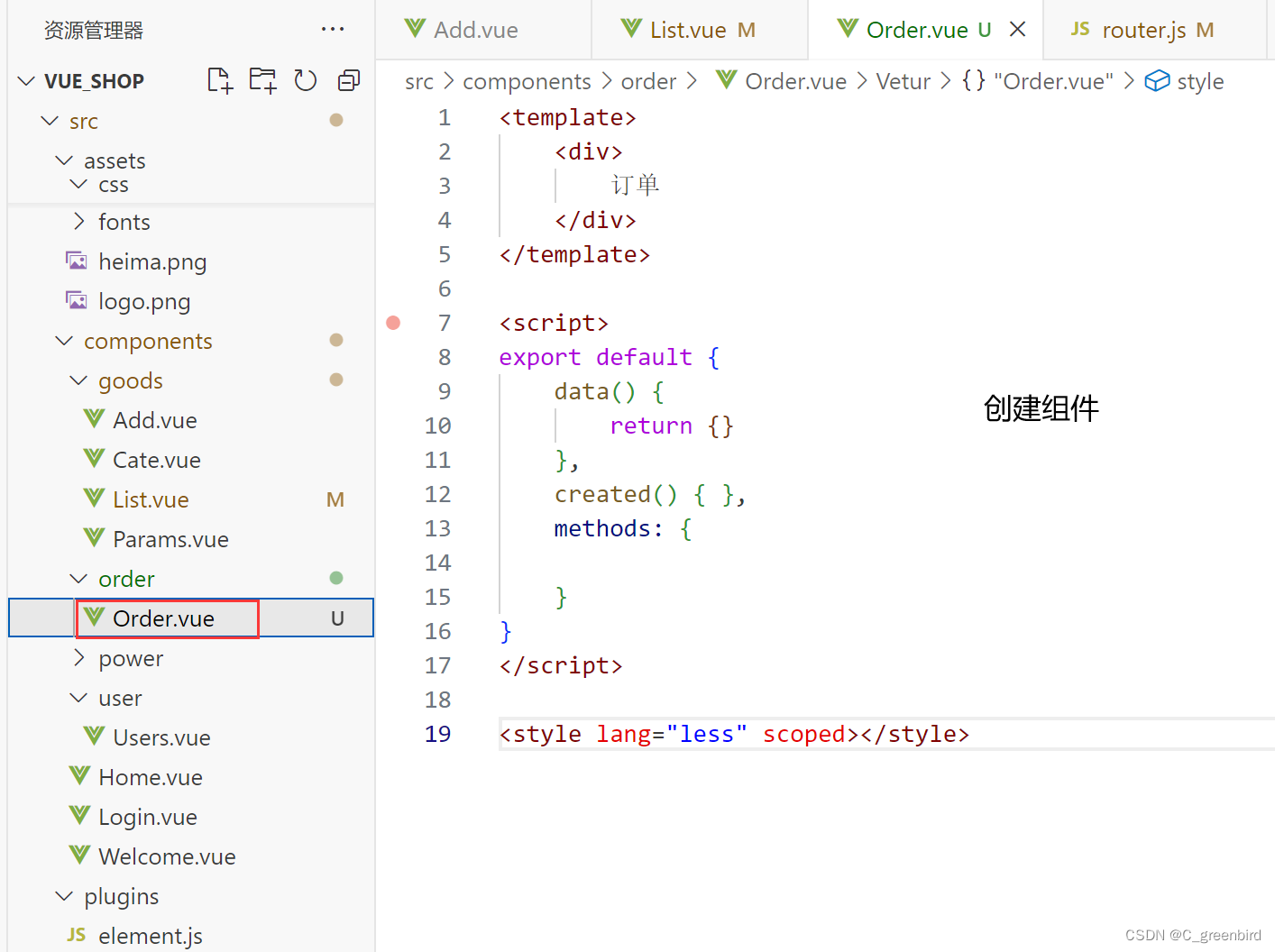Click the Vetur breadcrumb segment
1275x952 pixels.
903,82
